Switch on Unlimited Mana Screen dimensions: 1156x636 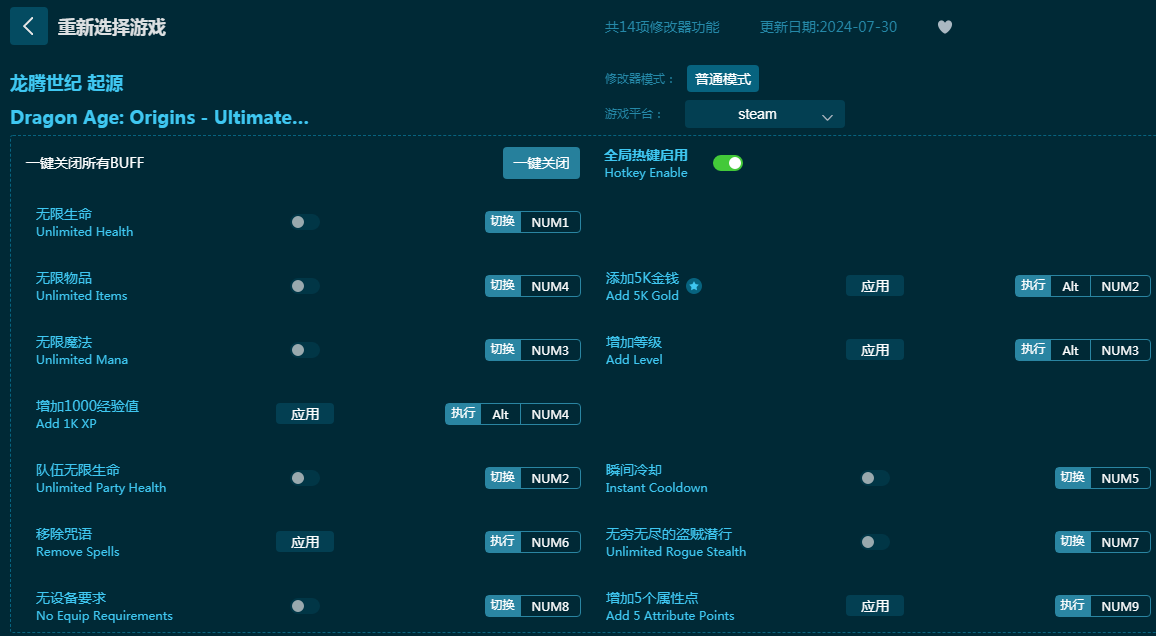[304, 350]
